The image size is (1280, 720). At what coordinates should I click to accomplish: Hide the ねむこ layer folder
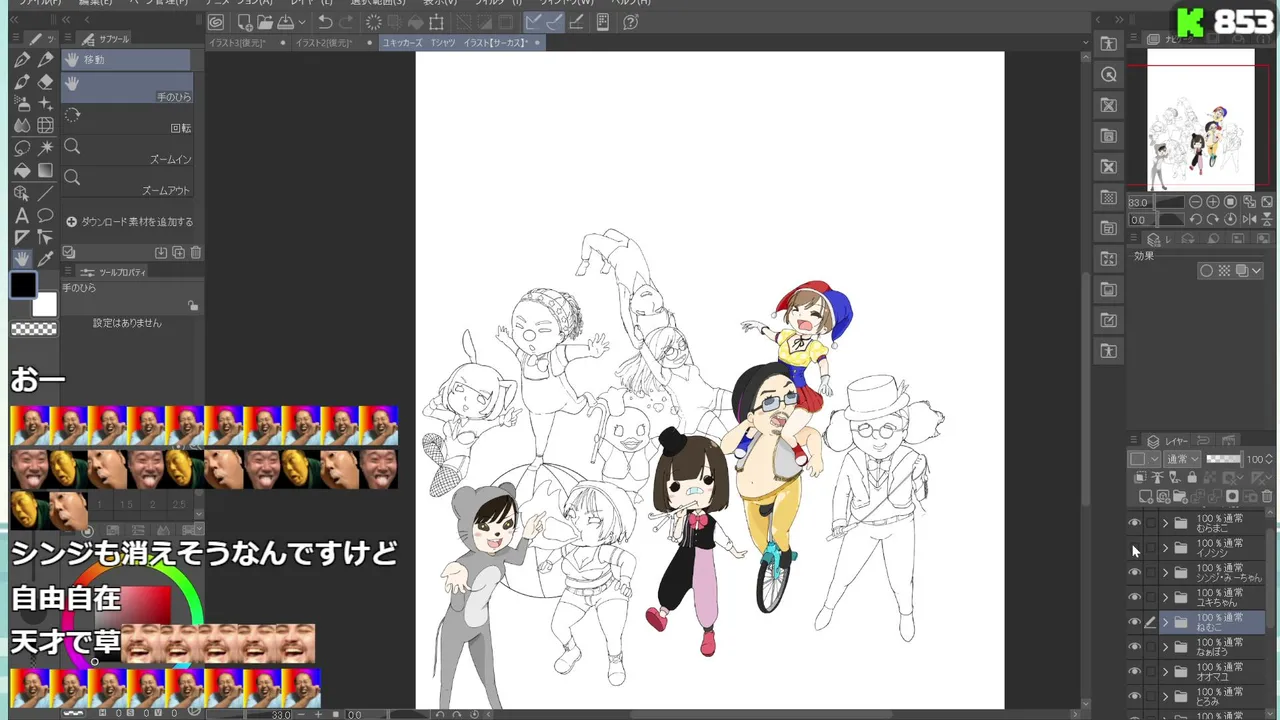[x=1134, y=622]
